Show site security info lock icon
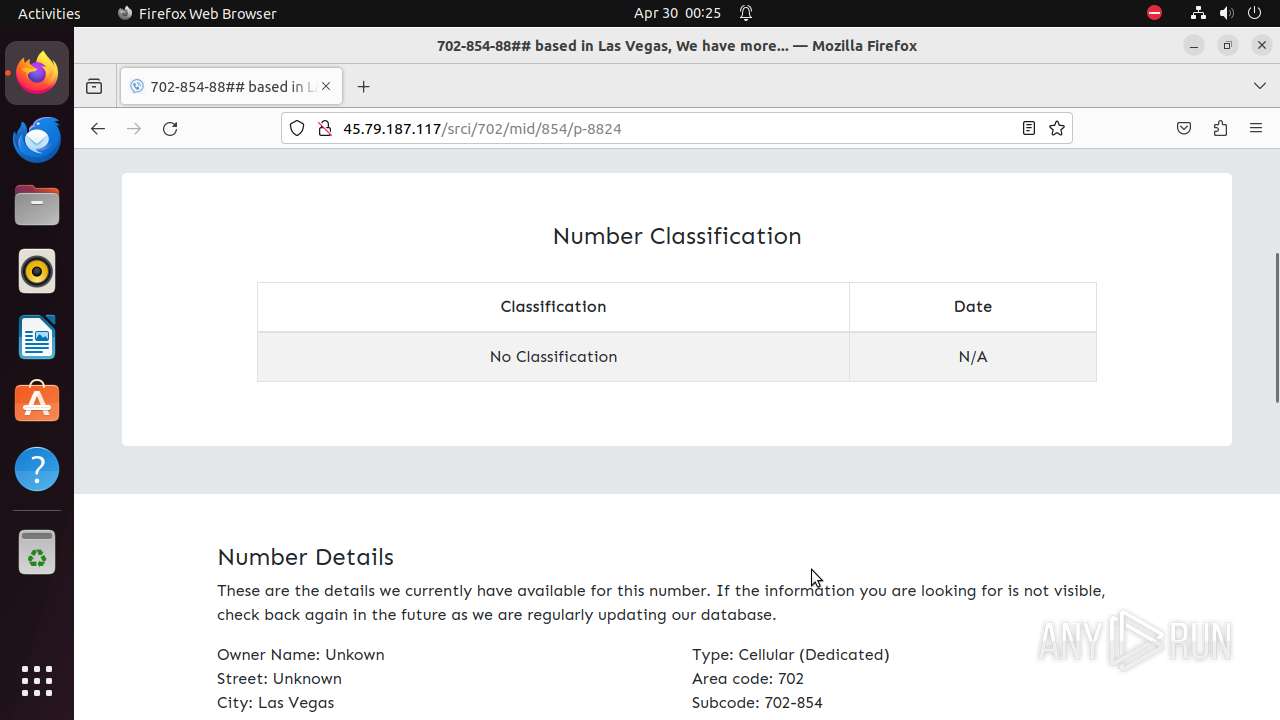Screen dimensions: 1280x720 pos(324,128)
